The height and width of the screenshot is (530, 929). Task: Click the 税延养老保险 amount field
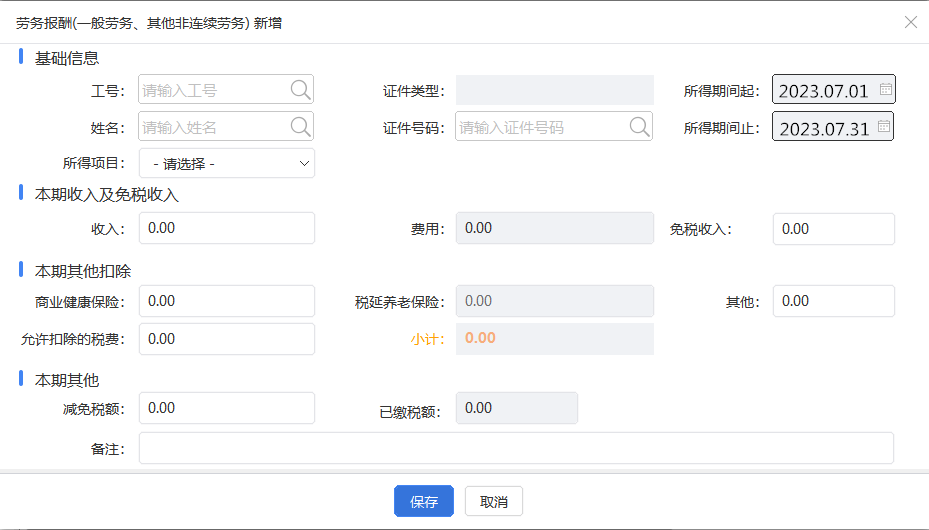555,301
